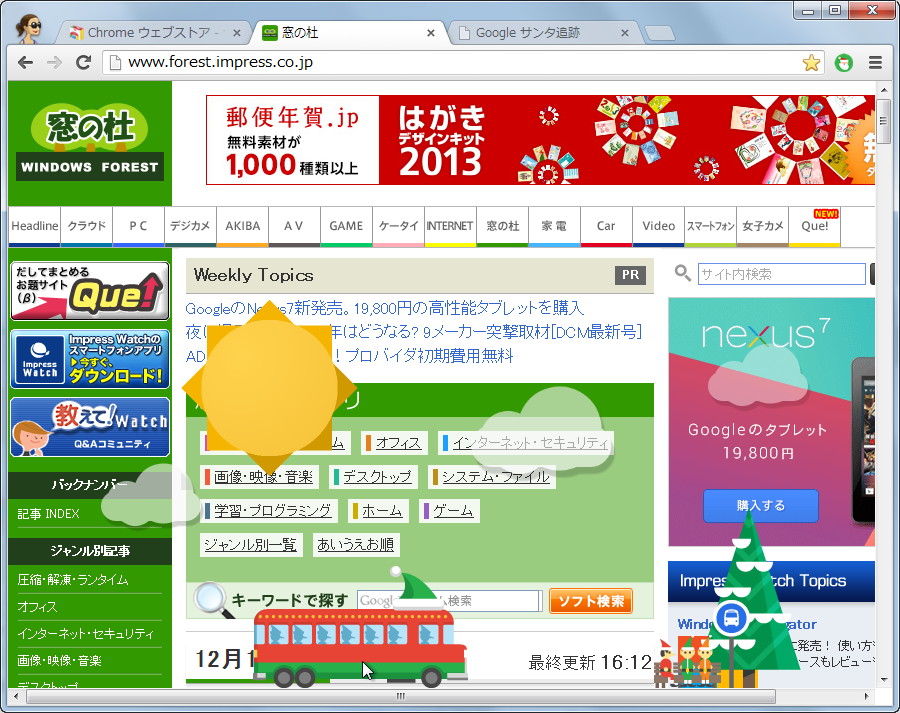Open the ケータイ nav item
Screen dimensions: 900x713
pyautogui.click(x=398, y=226)
